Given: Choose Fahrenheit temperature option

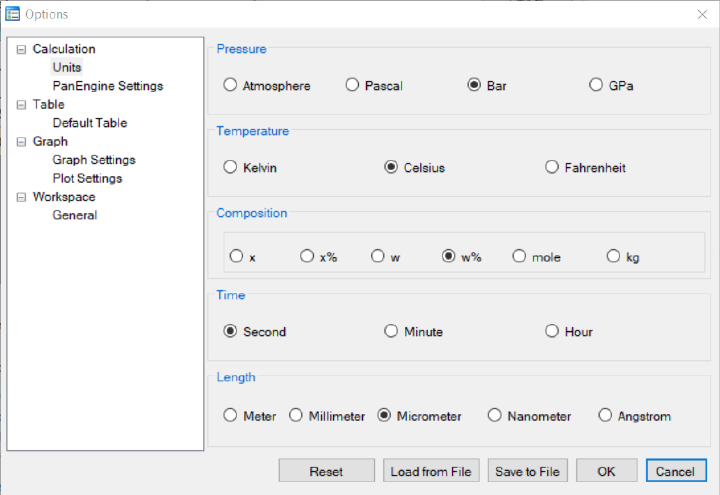Looking at the screenshot, I should (585, 168).
